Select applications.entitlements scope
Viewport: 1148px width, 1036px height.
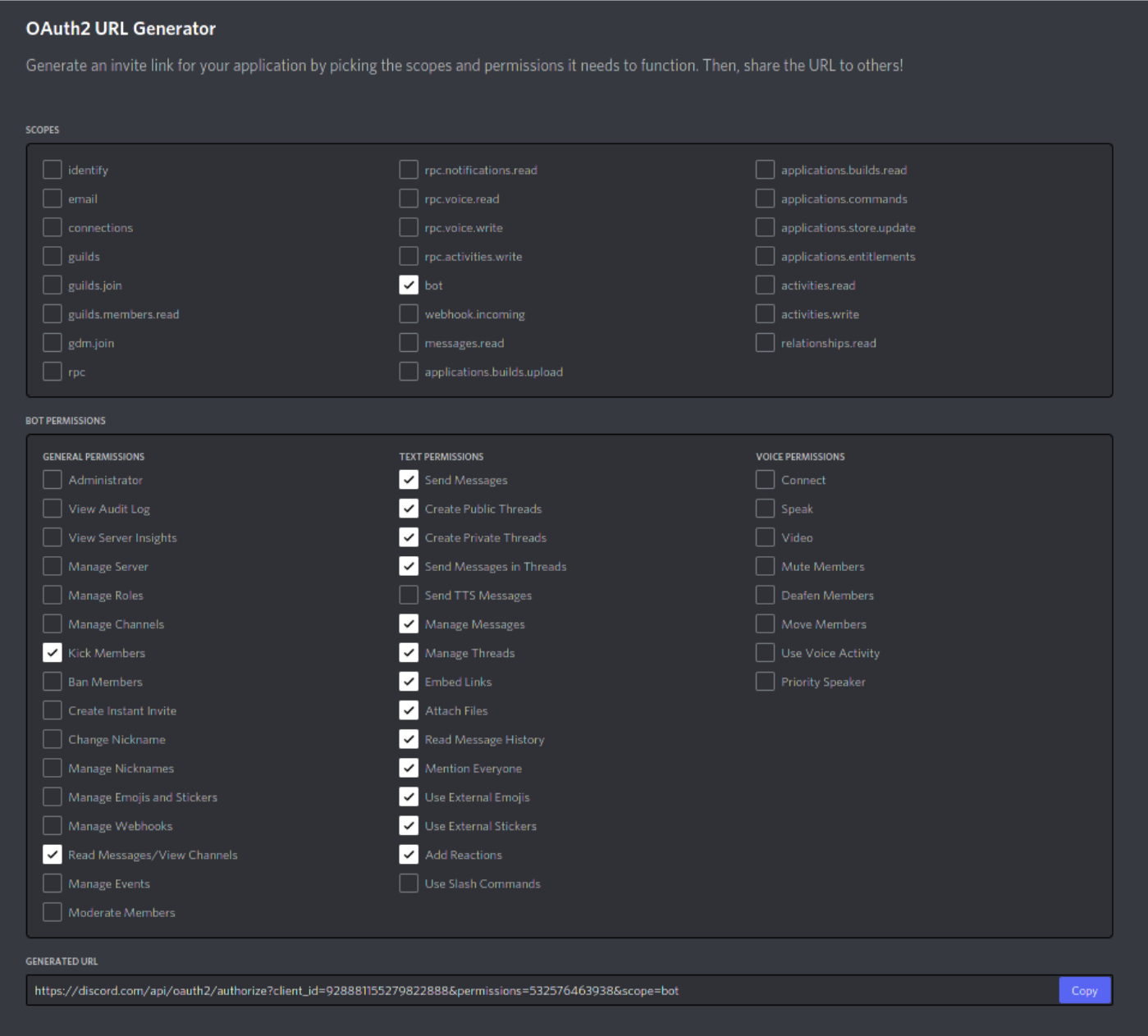pos(765,256)
